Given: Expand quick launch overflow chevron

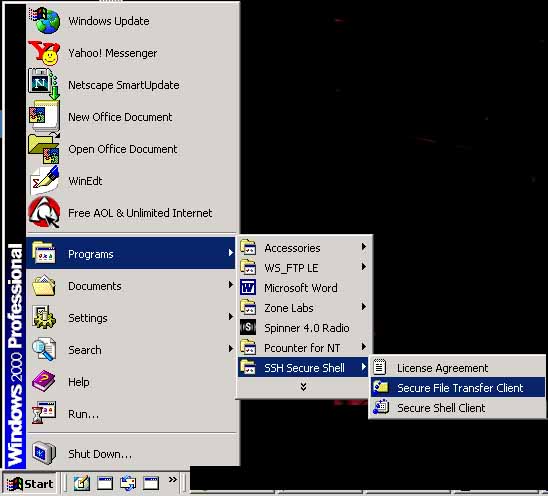Looking at the screenshot, I should pos(173,479).
